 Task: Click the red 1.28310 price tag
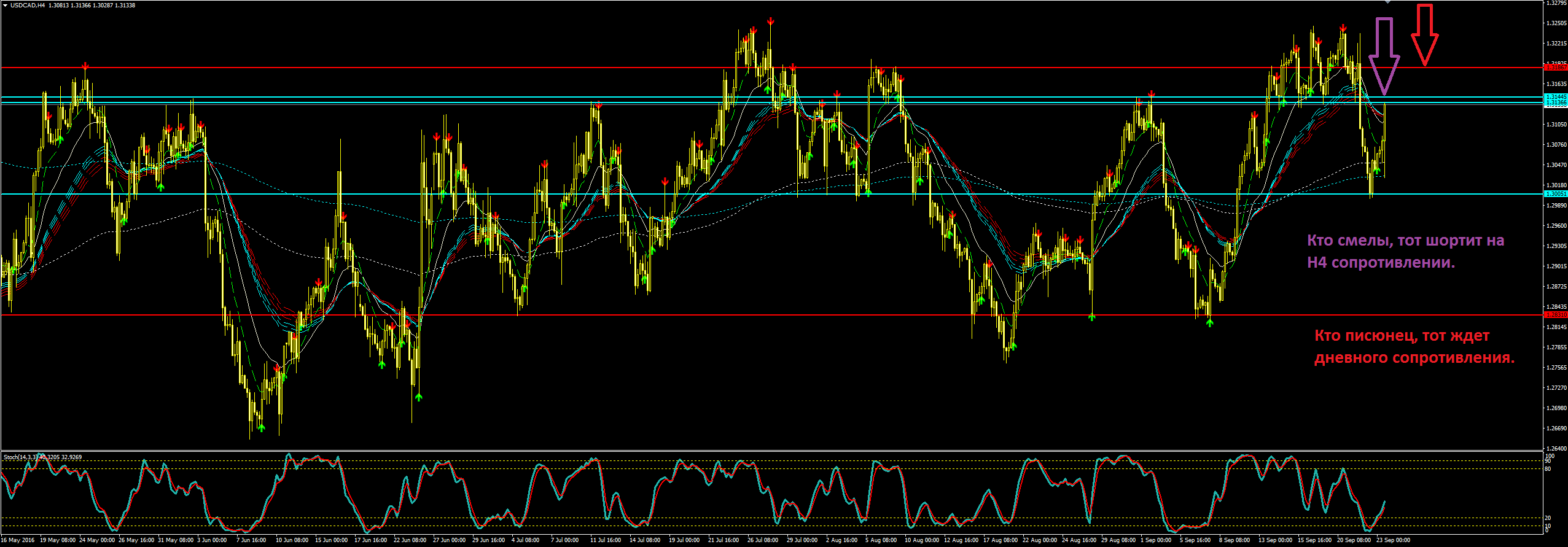[1555, 315]
